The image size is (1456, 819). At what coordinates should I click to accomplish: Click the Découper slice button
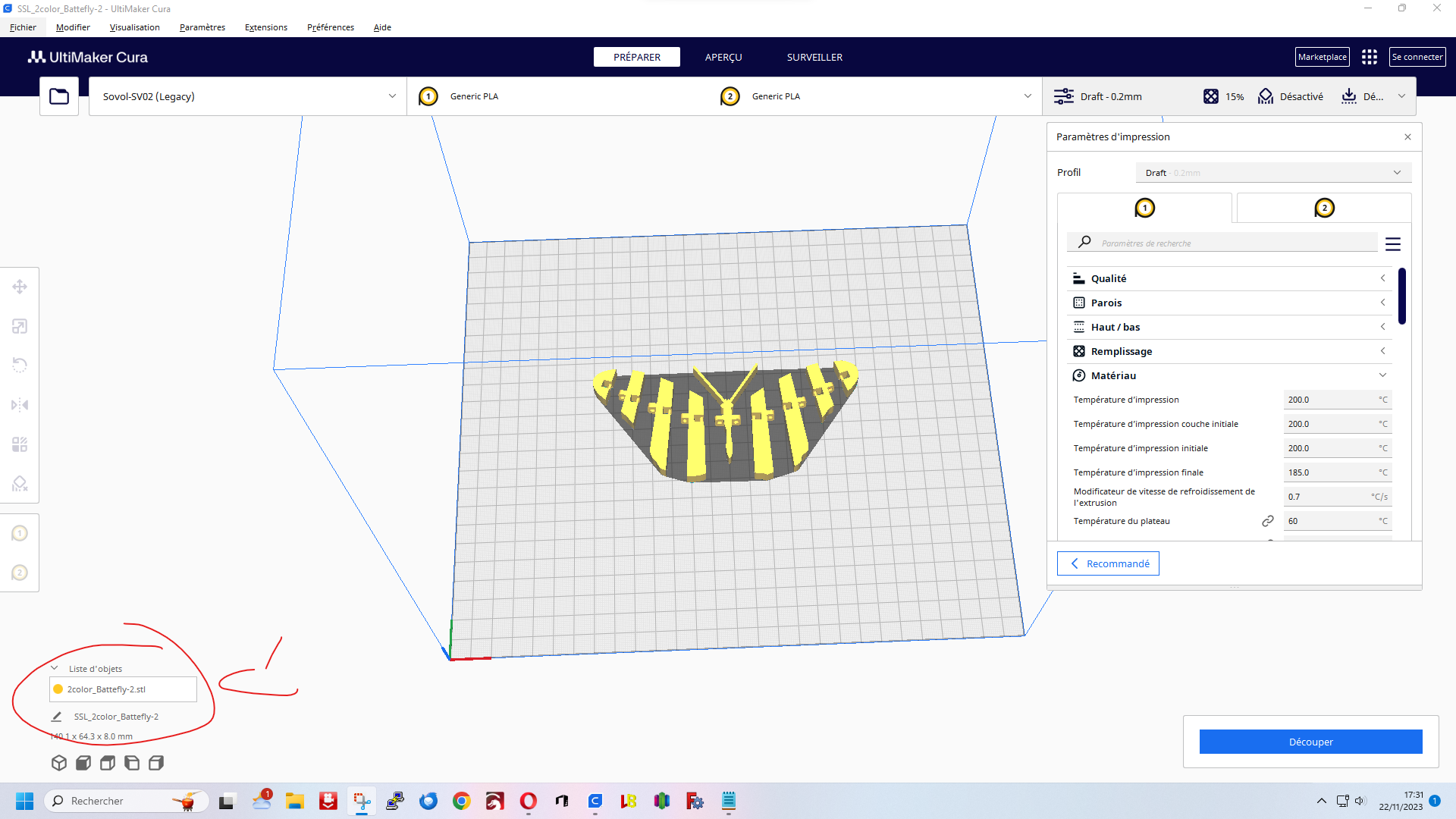(1310, 742)
